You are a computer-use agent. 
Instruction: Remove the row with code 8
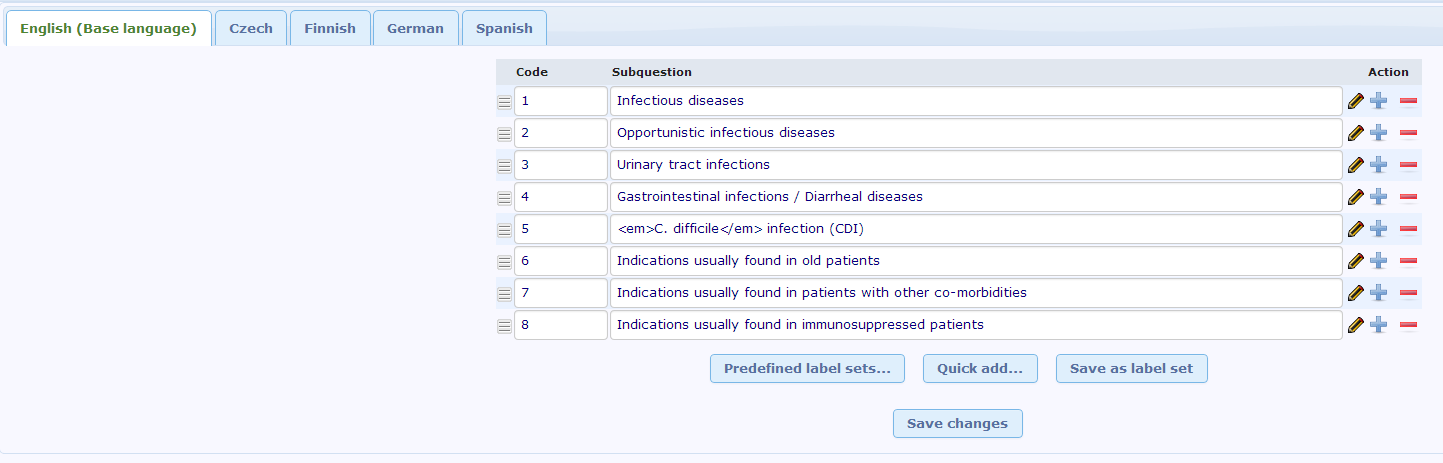(1408, 325)
